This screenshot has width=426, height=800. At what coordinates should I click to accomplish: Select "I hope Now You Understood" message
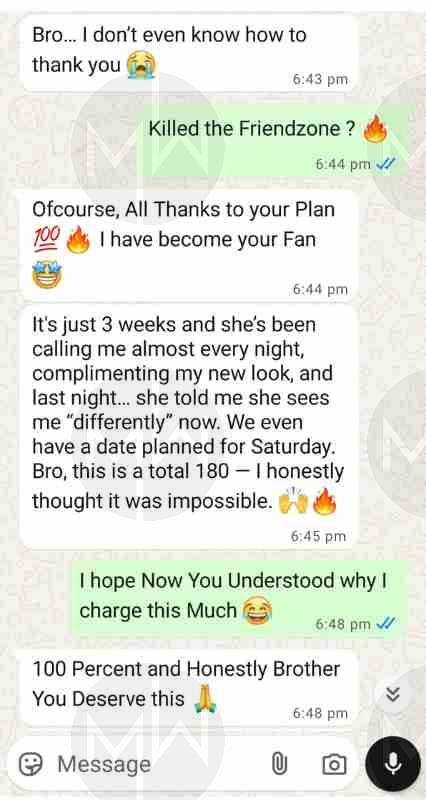[239, 598]
